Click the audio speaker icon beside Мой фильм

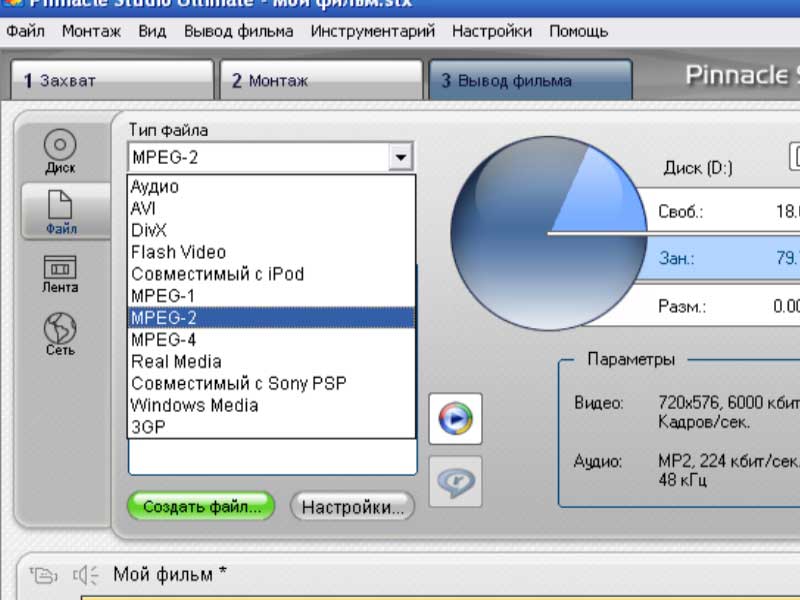point(86,575)
